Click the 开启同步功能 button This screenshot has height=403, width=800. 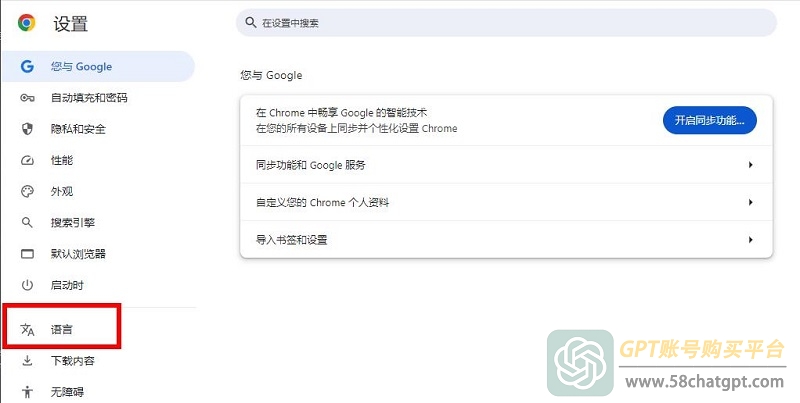point(710,120)
